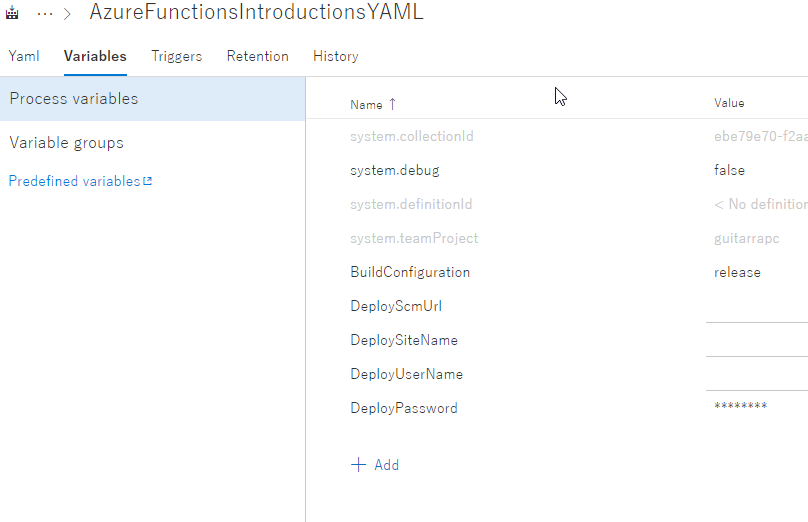
Task: Go to the Retention tab
Action: [257, 56]
